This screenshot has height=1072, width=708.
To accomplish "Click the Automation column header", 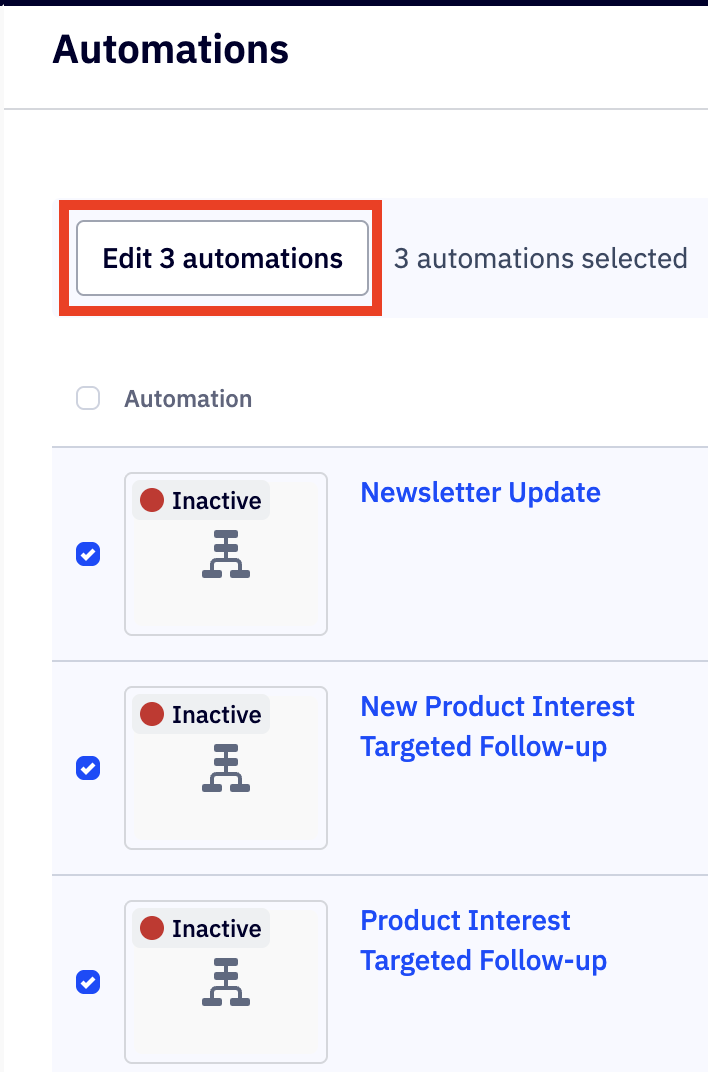I will (x=188, y=399).
